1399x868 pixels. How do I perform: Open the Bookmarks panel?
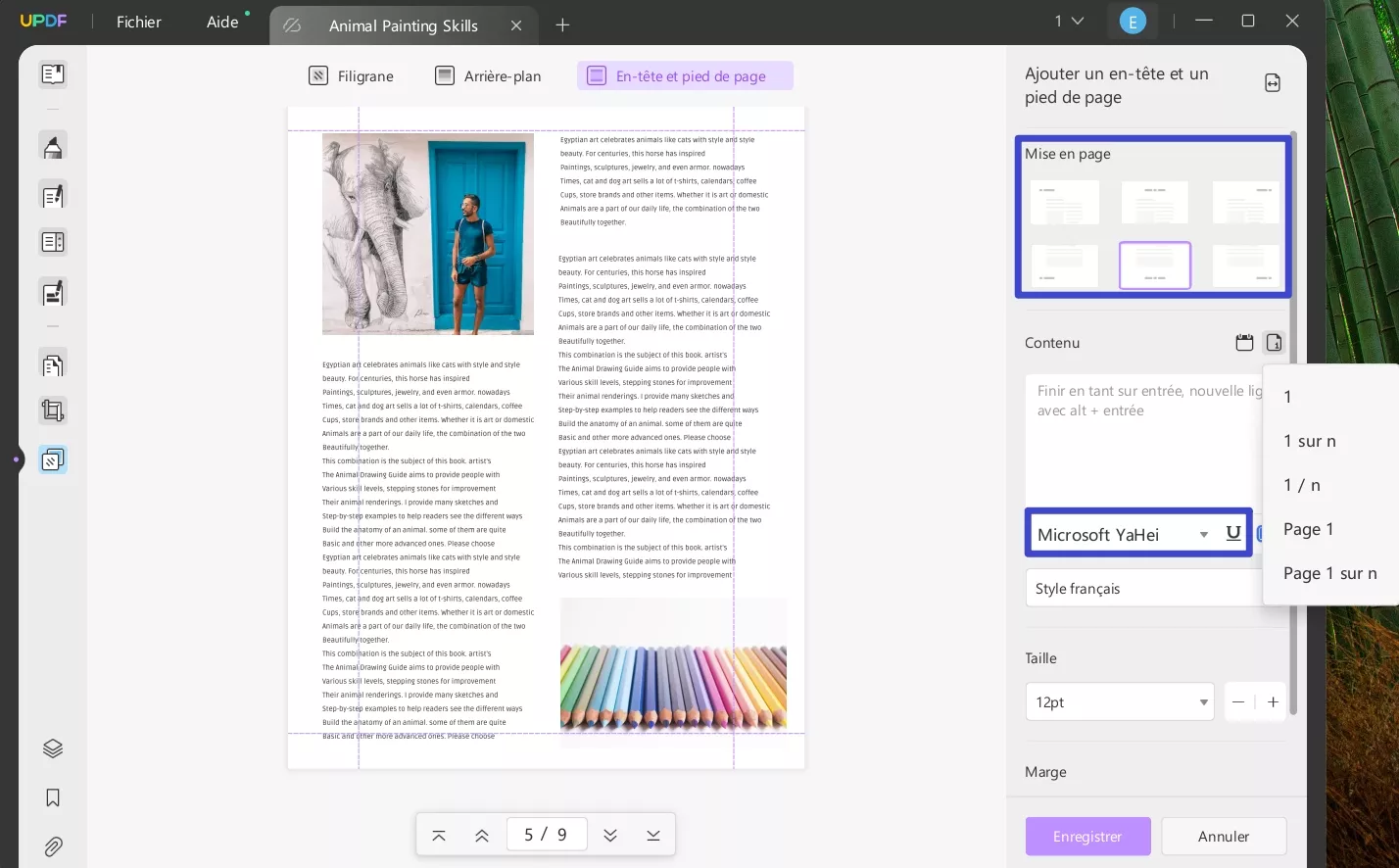pos(53,797)
